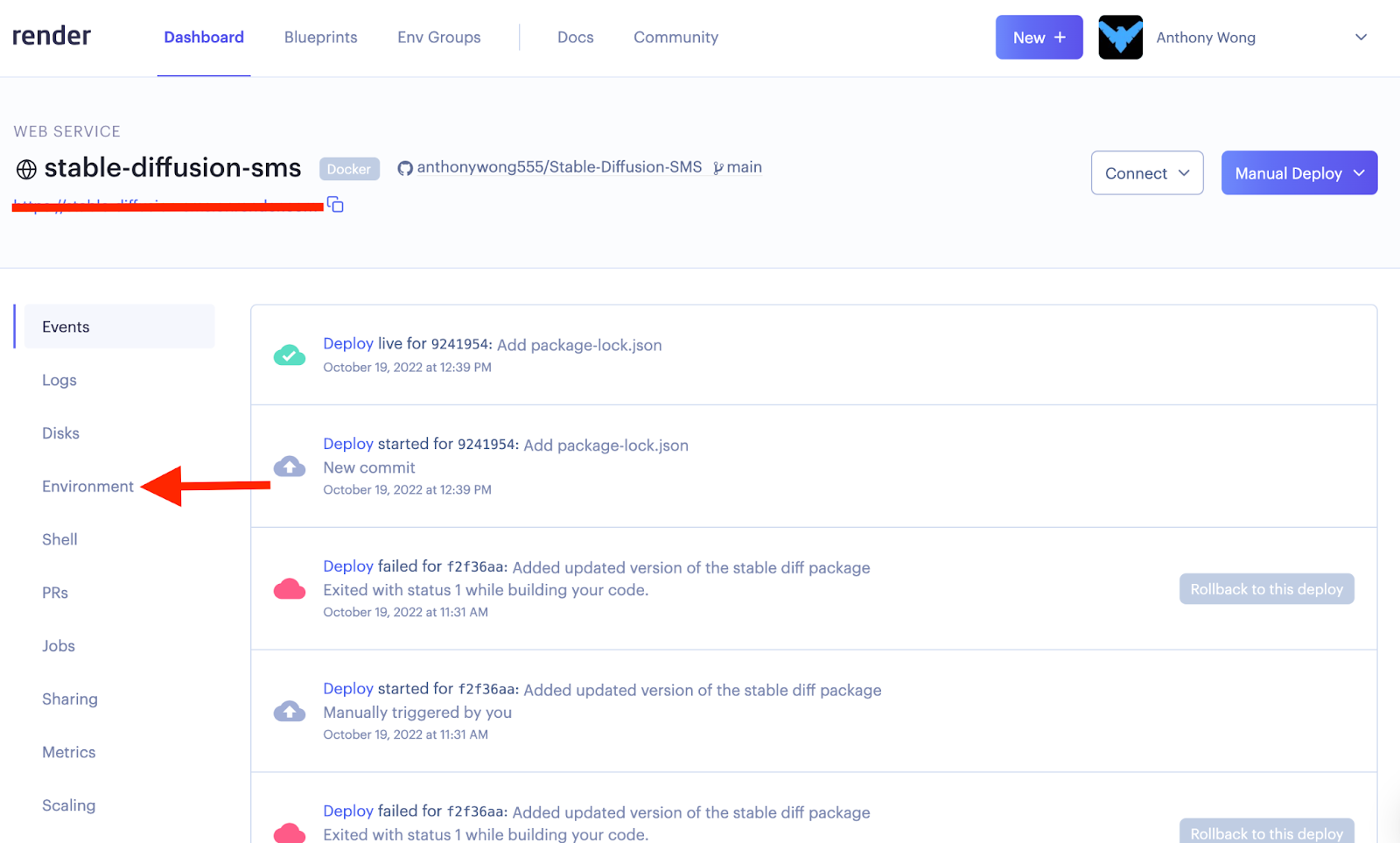
Task: Click the green deploy live cloud icon
Action: [x=290, y=355]
